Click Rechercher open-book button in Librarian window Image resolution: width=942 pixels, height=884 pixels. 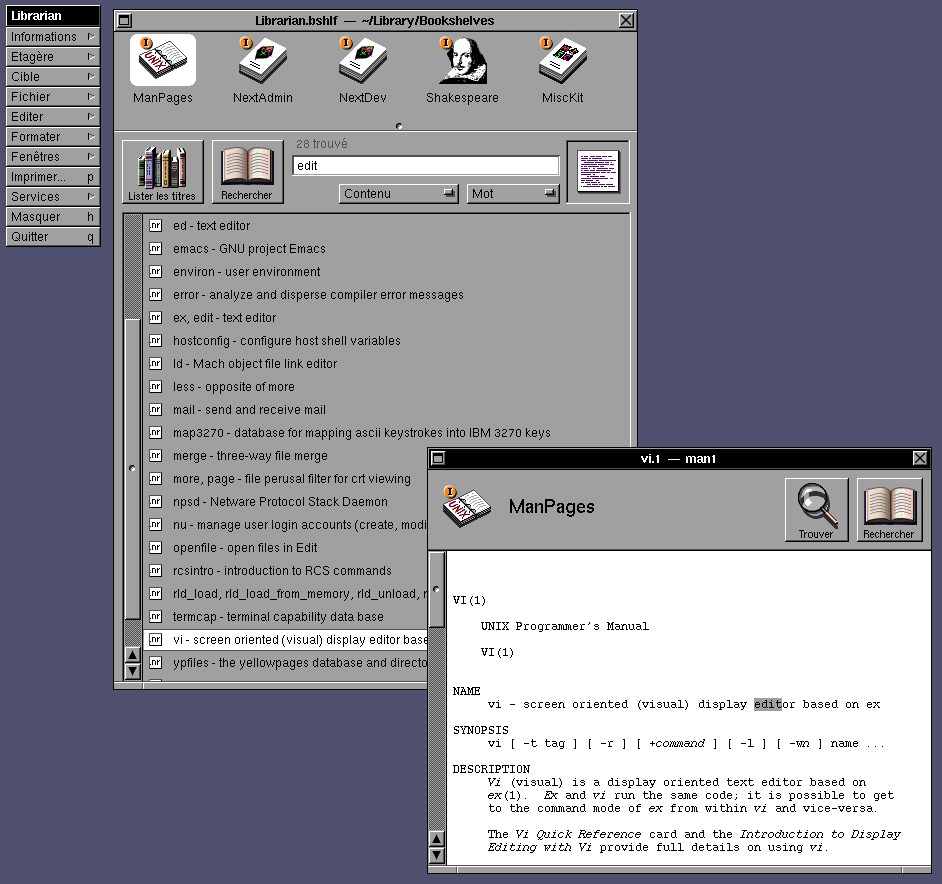click(247, 172)
